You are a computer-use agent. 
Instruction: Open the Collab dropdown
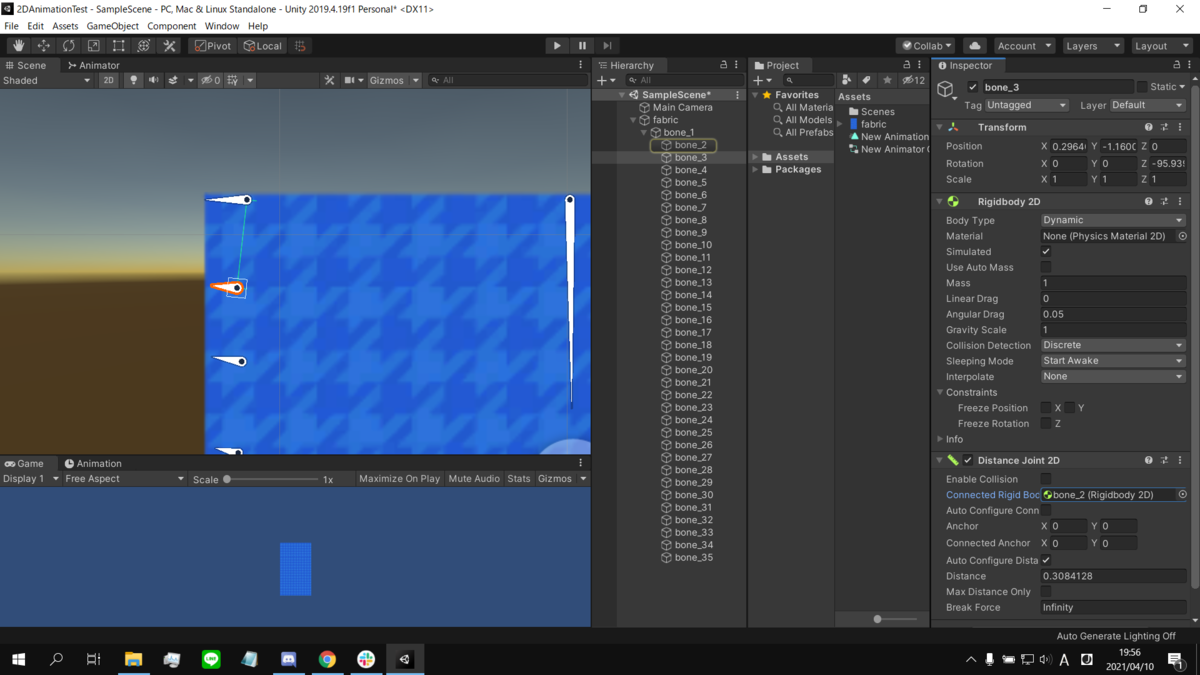(x=925, y=46)
